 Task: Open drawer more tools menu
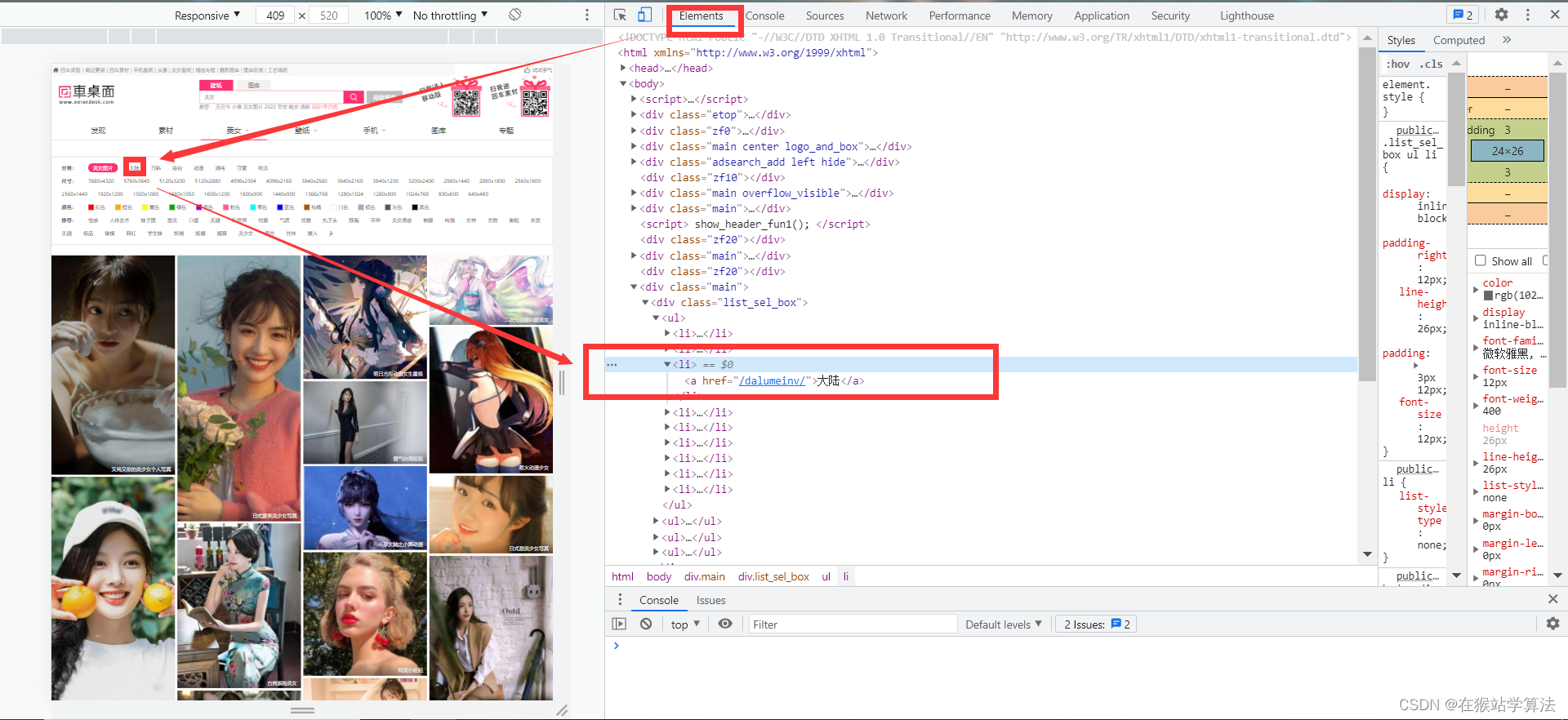[620, 599]
